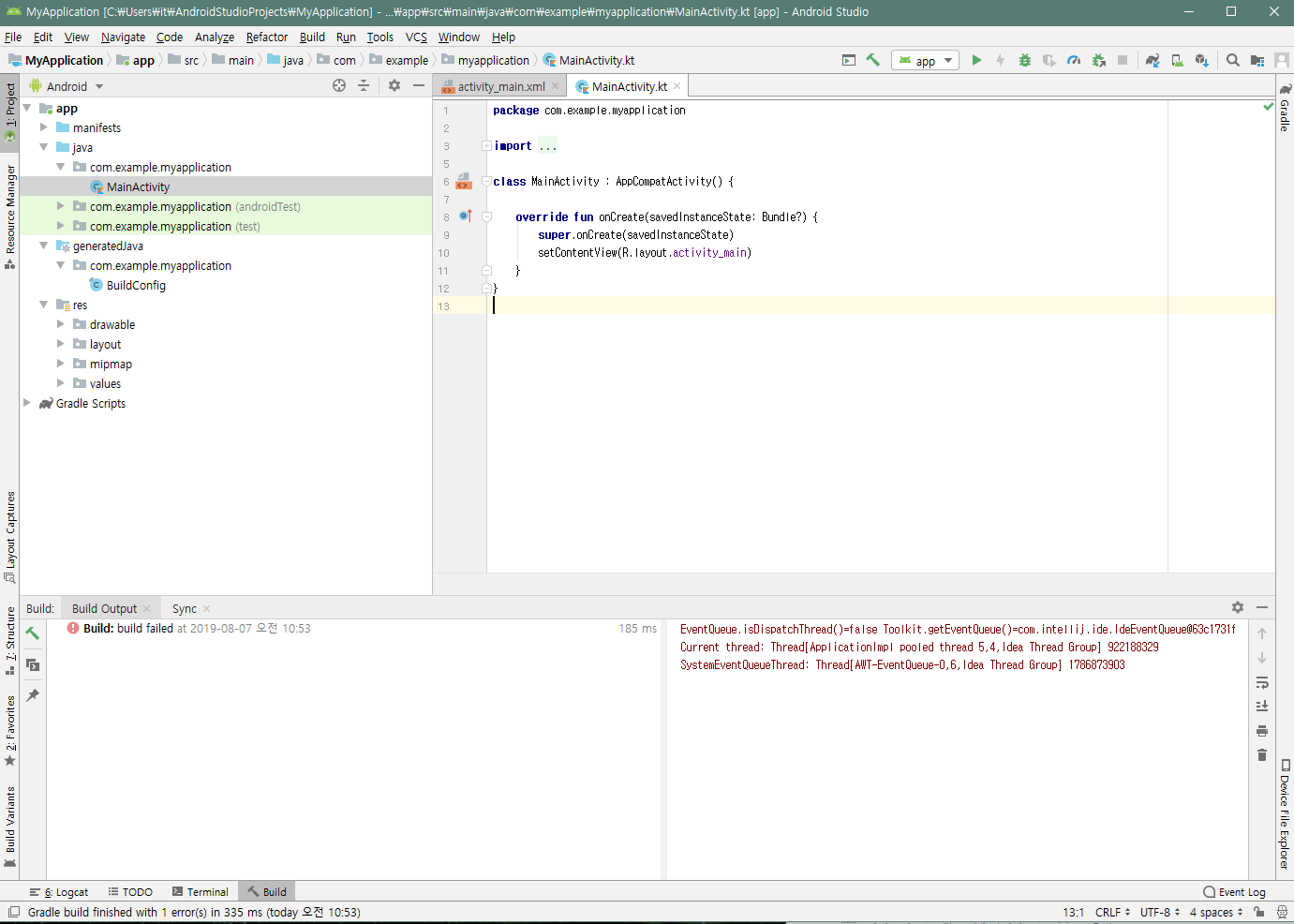Open the TODO tool window

click(130, 892)
